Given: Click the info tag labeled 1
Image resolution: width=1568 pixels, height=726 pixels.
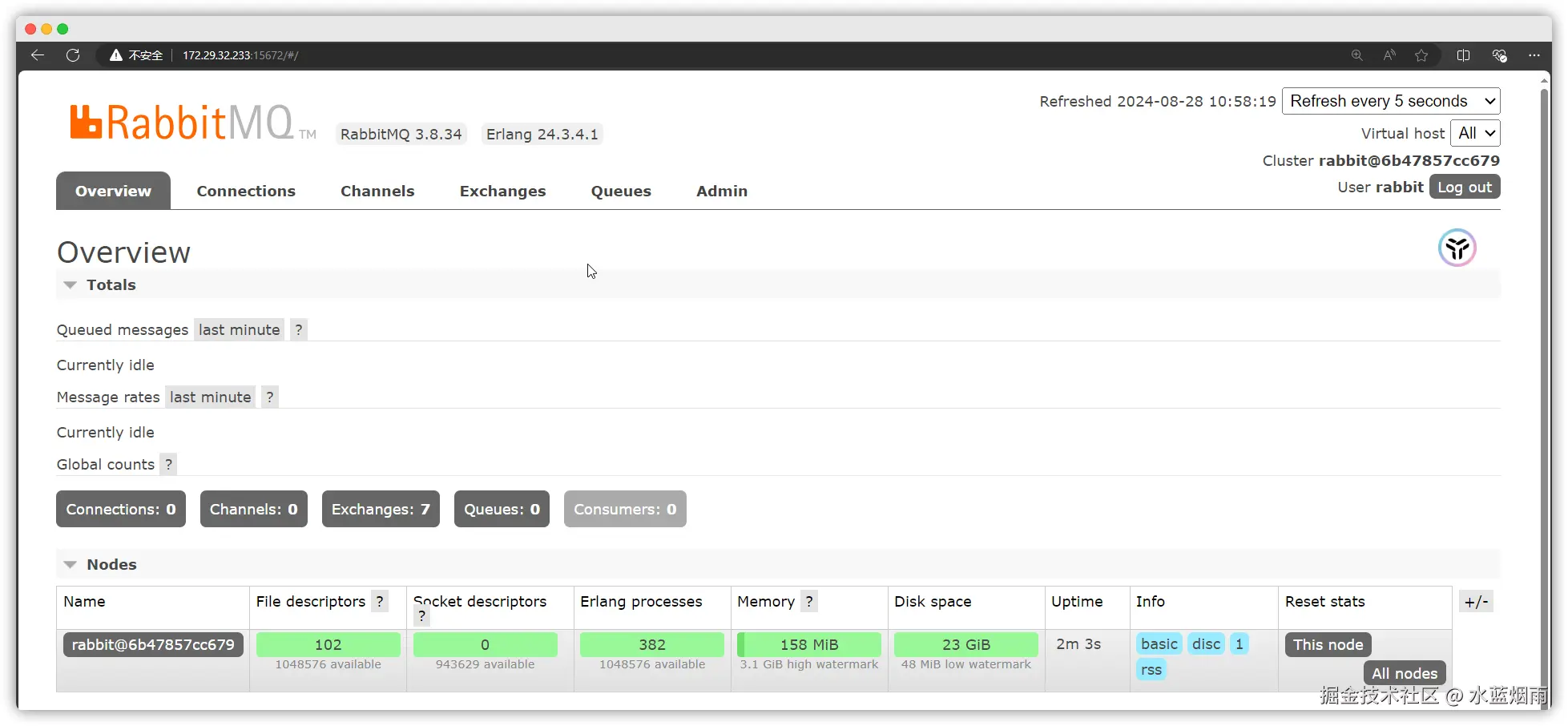Looking at the screenshot, I should point(1239,643).
